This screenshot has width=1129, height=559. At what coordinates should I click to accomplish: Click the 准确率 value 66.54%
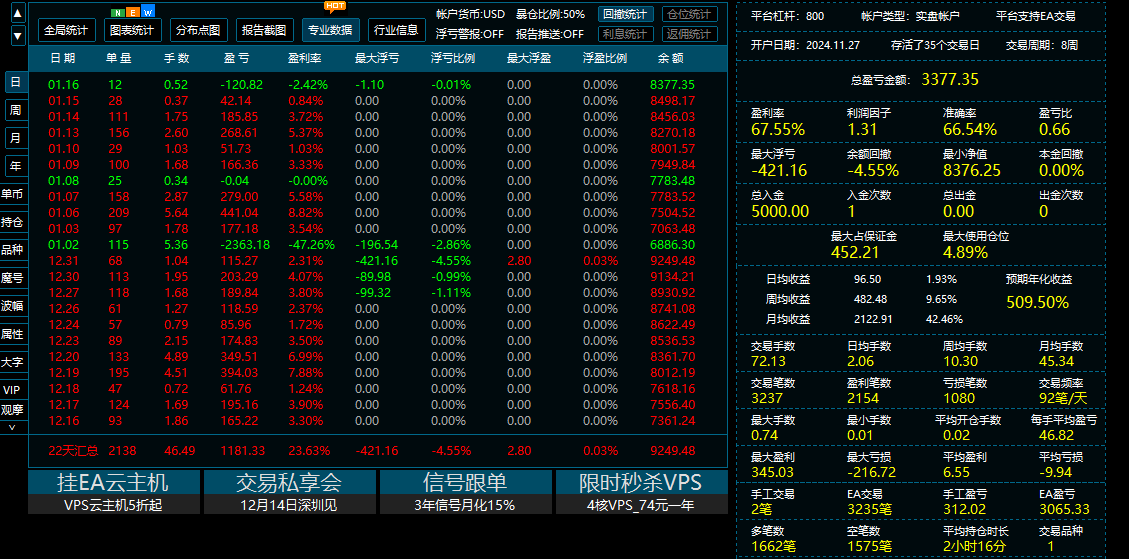pyautogui.click(x=970, y=130)
